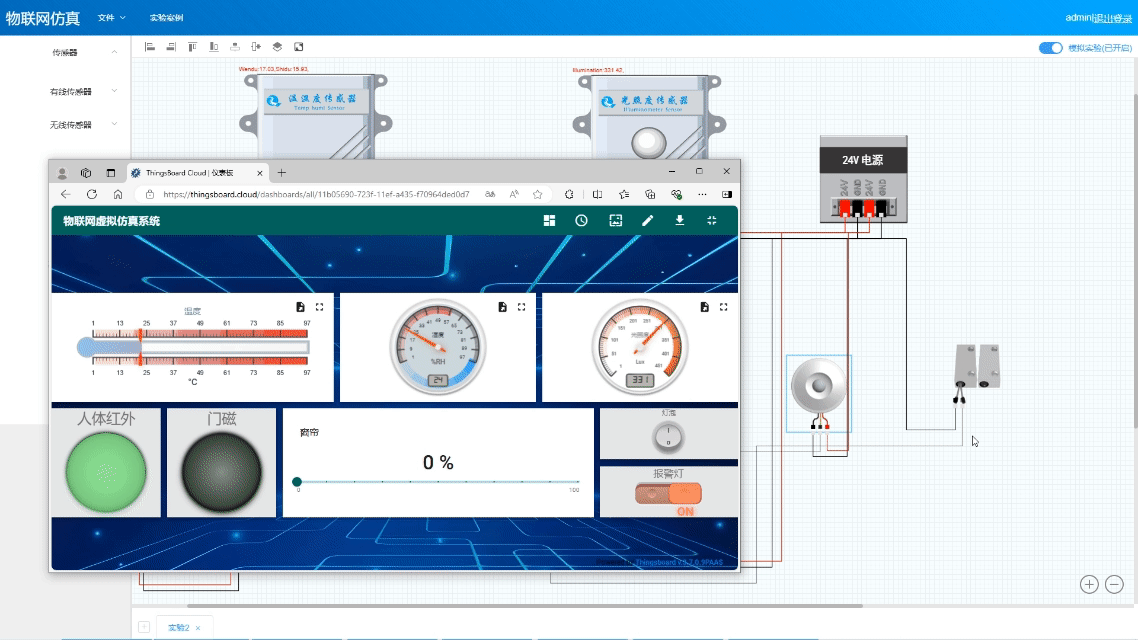Image resolution: width=1138 pixels, height=640 pixels.
Task: Click the align left icon in canvas toolbar
Action: [x=150, y=47]
